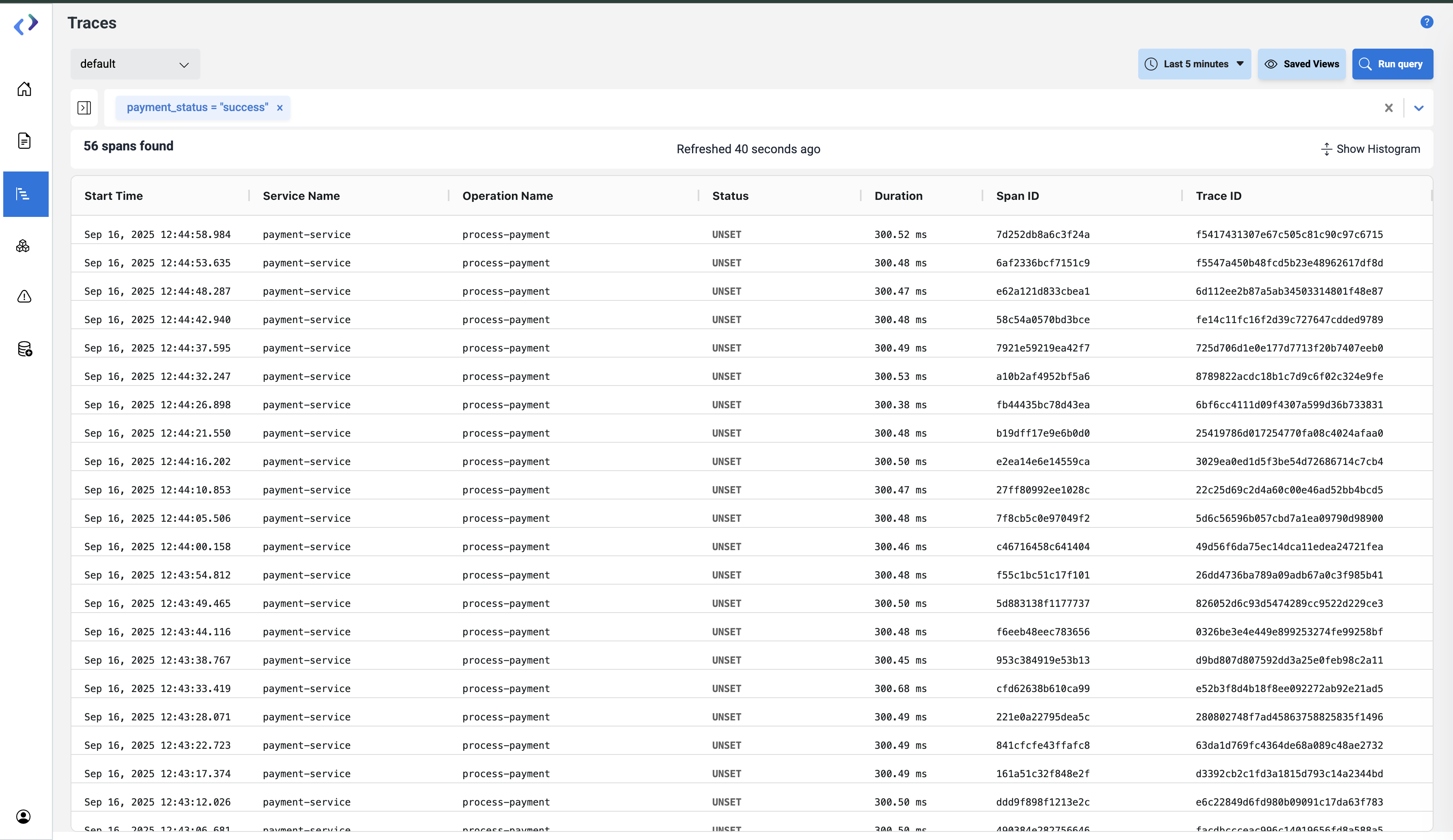Open the user profile icon
Image resolution: width=1453 pixels, height=840 pixels.
[x=23, y=816]
